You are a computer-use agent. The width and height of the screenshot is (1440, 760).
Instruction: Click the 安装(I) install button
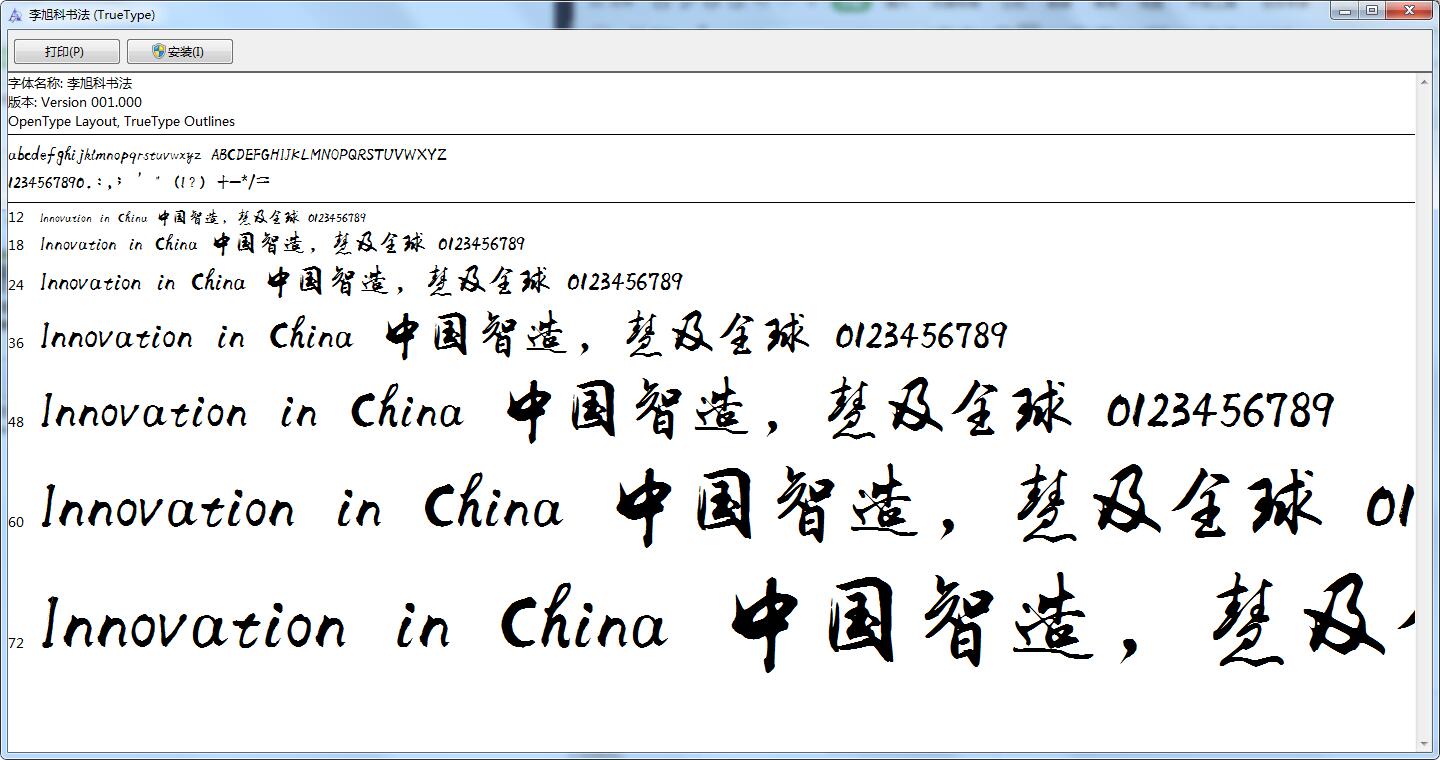click(180, 52)
